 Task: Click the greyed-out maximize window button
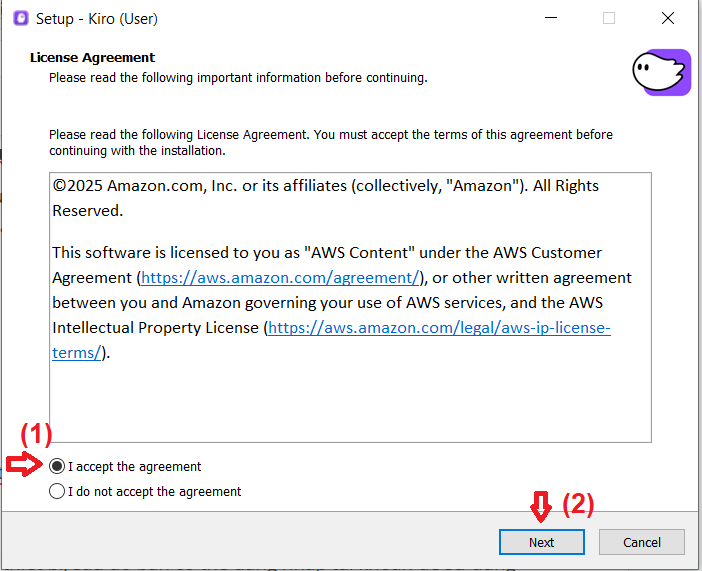tap(609, 18)
